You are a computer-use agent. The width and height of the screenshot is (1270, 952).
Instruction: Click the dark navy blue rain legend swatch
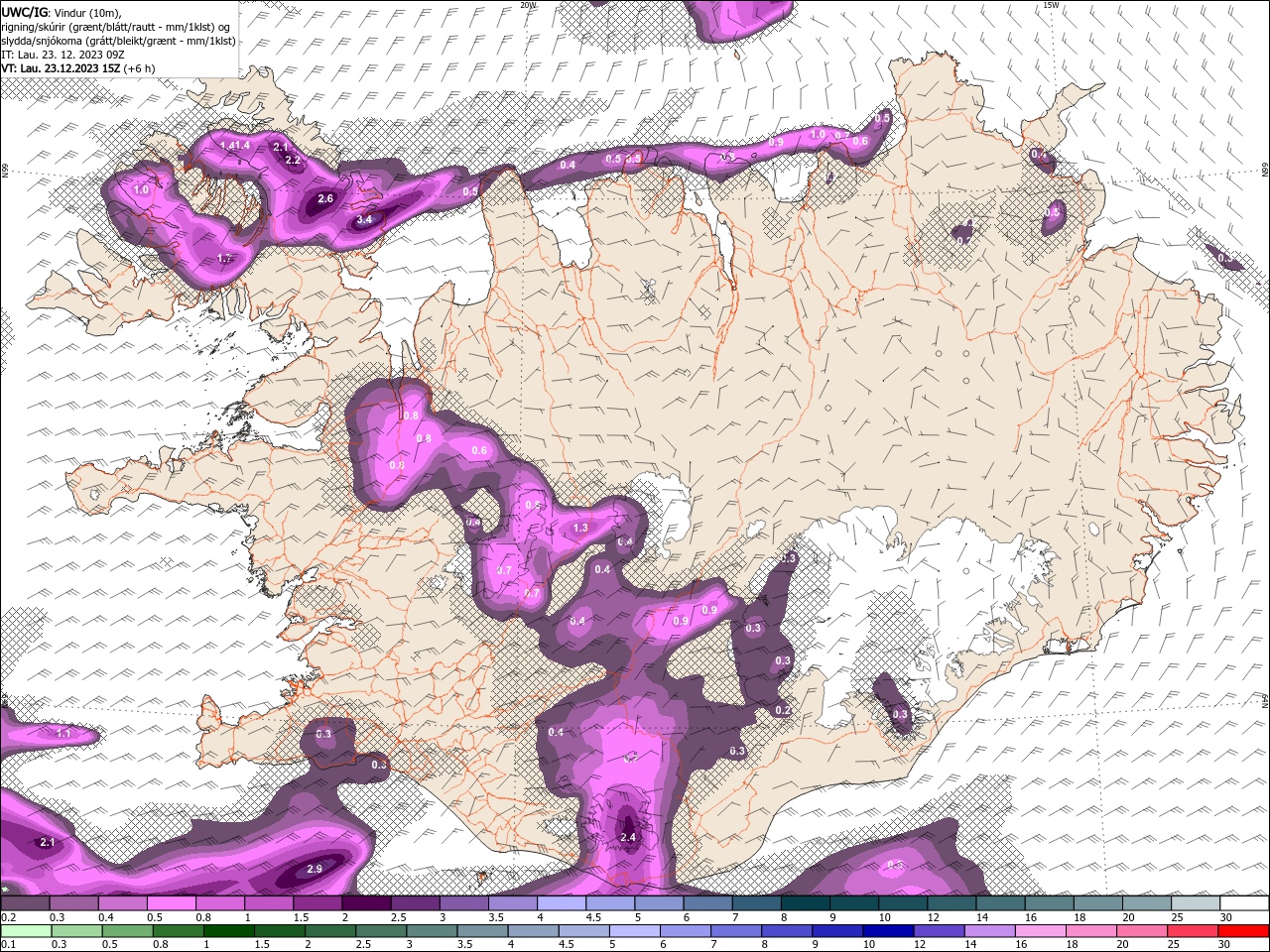click(887, 931)
